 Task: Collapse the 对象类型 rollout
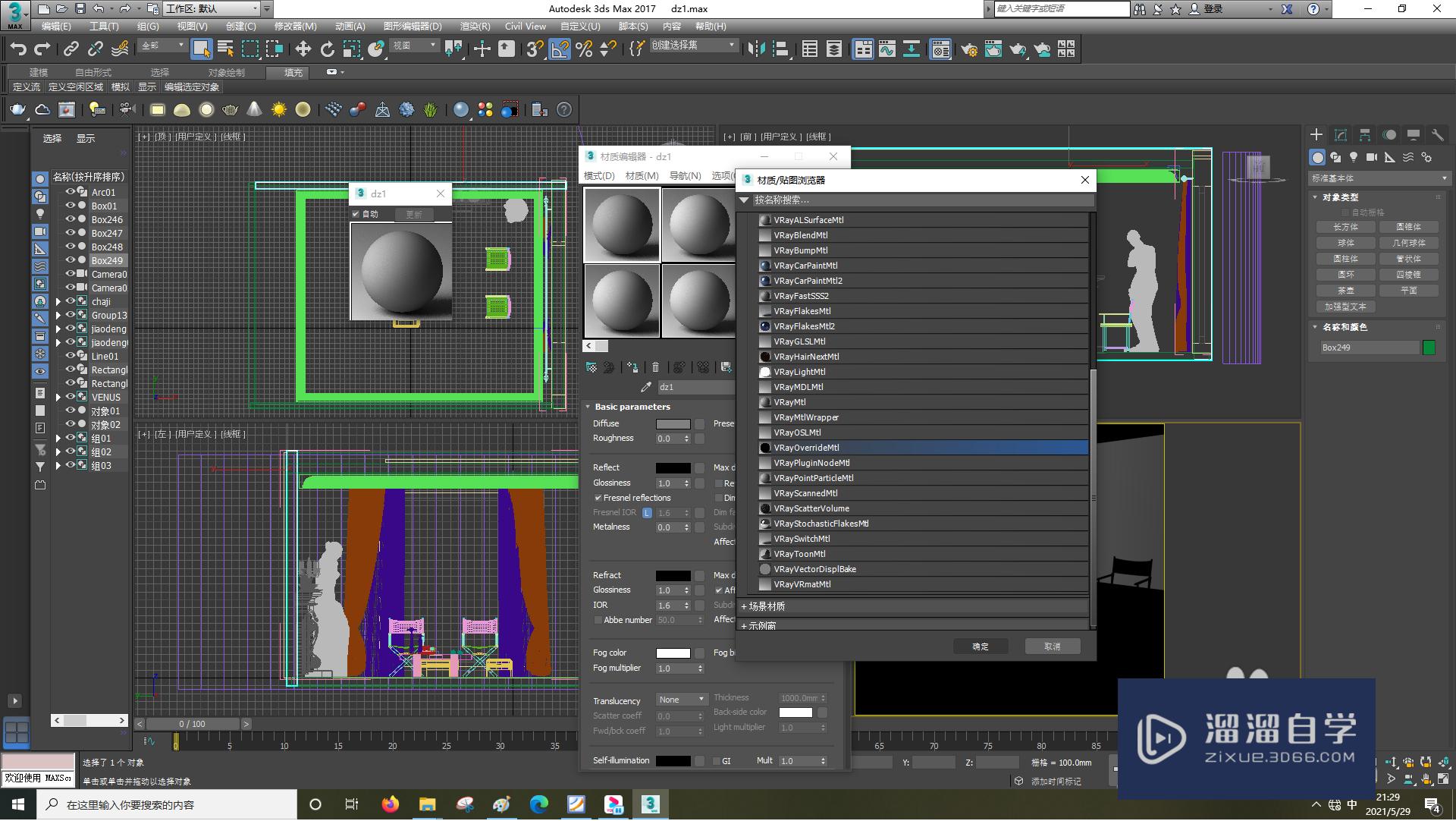point(1316,197)
